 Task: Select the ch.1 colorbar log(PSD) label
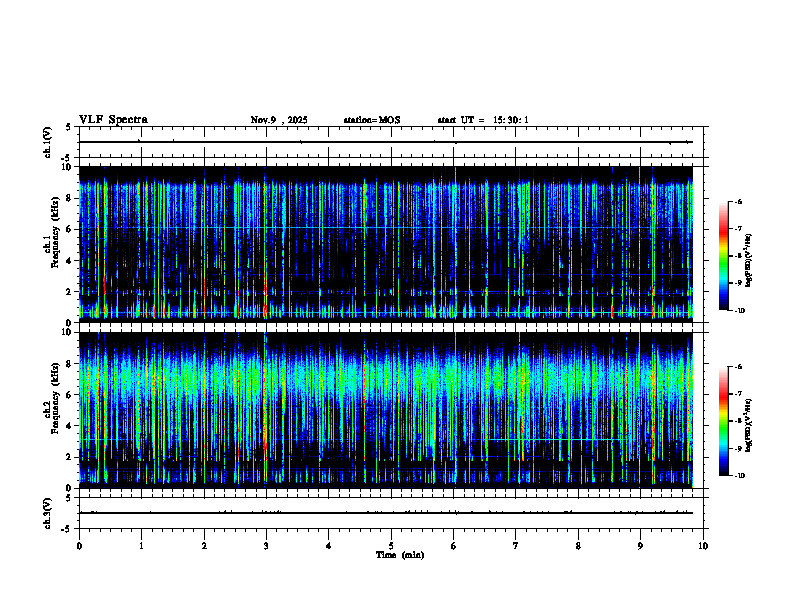(x=749, y=261)
